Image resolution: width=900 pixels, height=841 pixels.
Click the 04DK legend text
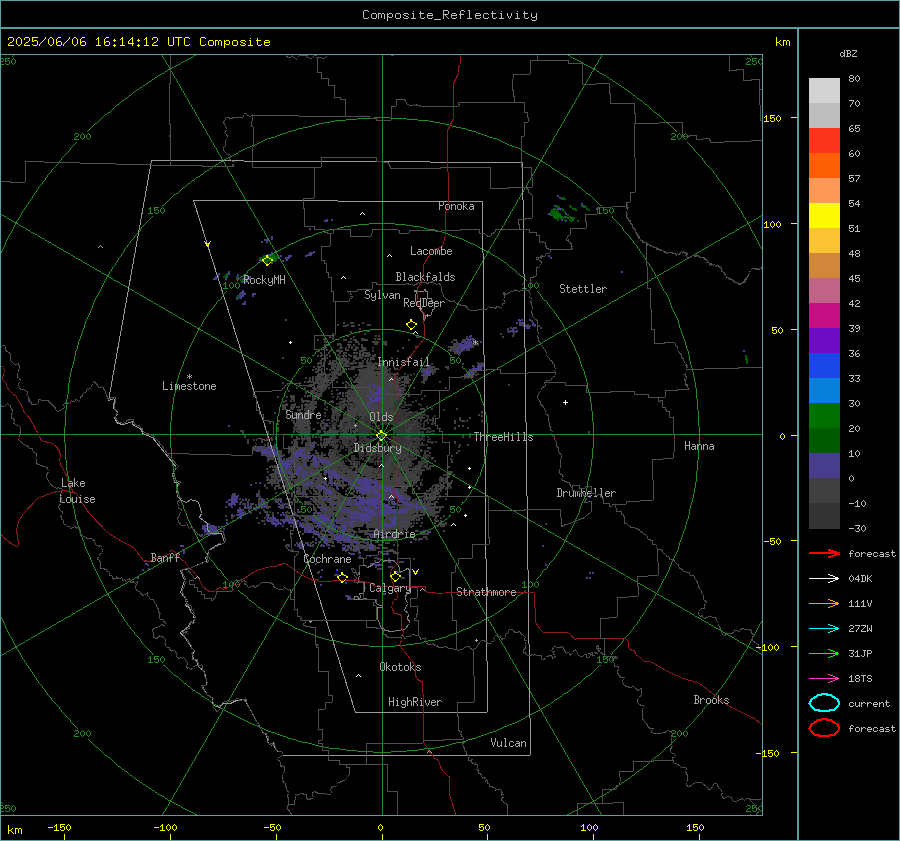(x=860, y=579)
